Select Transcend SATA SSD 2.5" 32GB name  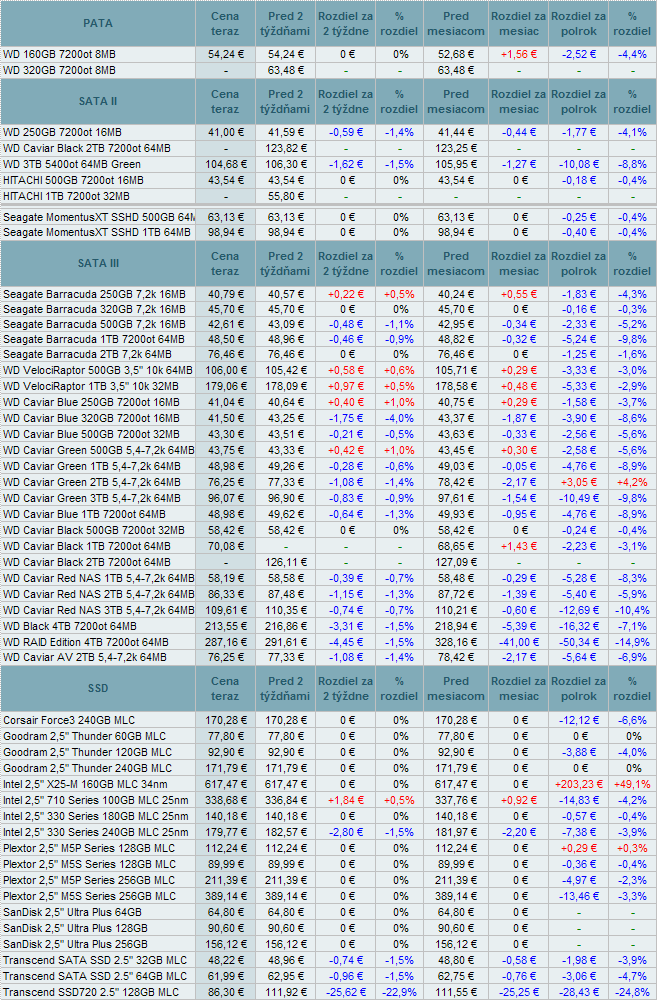(95, 960)
